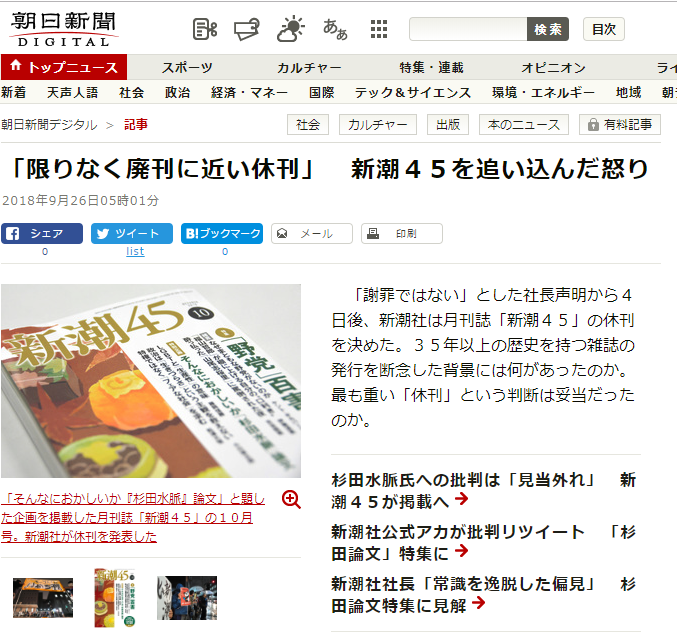Select the オピニオン tab
Image resolution: width=677 pixels, height=642 pixels.
[554, 67]
